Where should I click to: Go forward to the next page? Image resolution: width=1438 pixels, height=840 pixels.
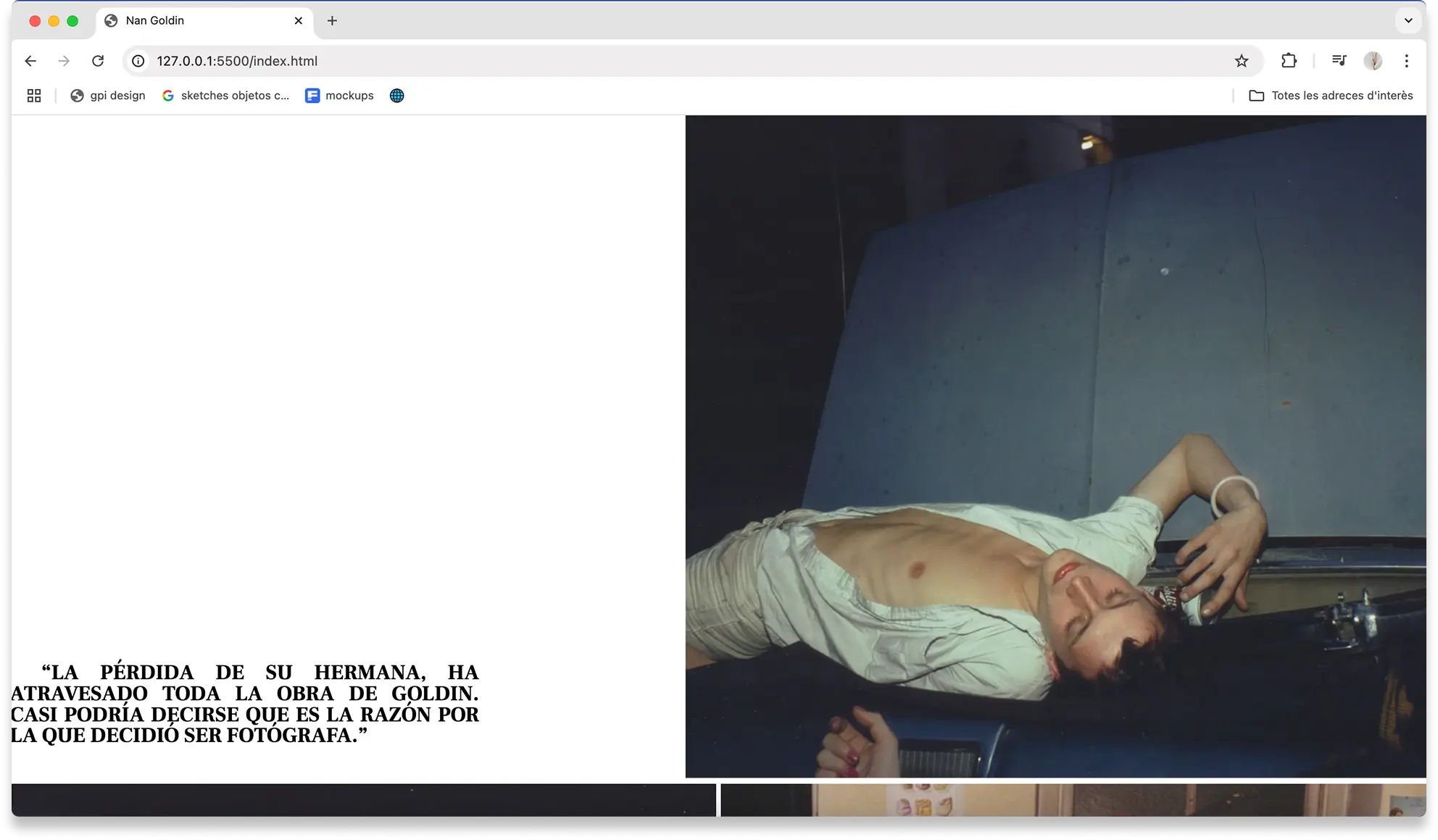coord(64,61)
